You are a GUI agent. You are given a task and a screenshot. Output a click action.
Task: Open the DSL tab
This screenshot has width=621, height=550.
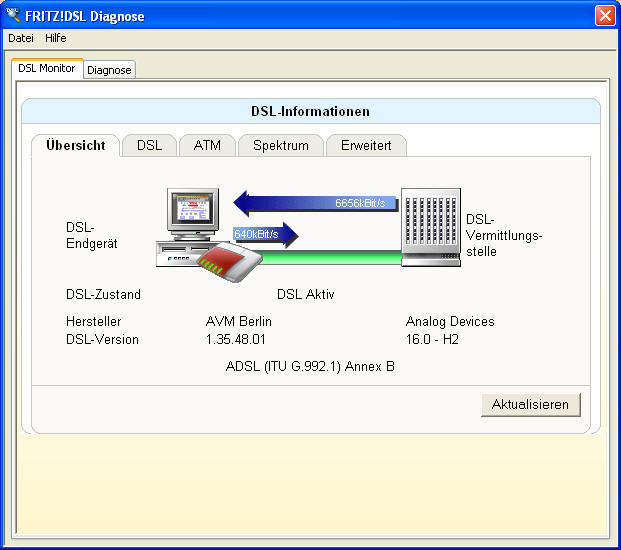coord(149,145)
